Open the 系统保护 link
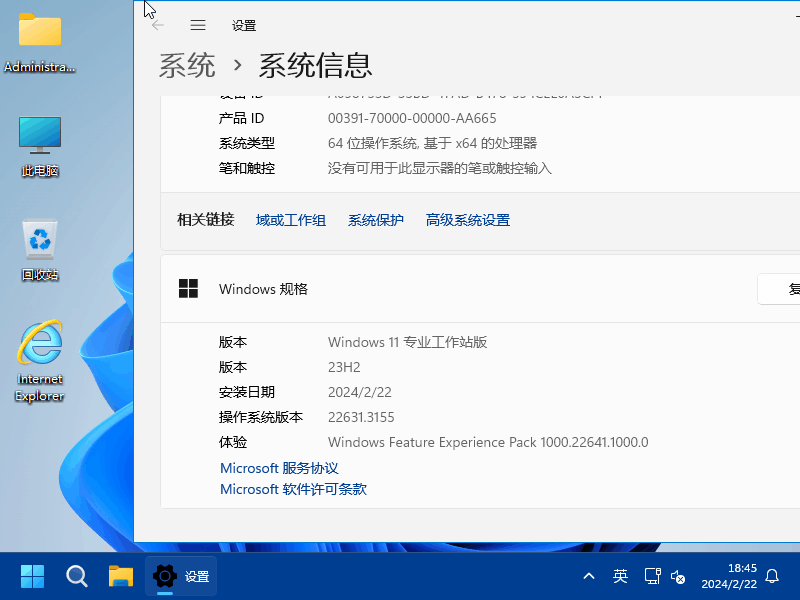The height and width of the screenshot is (600, 800). pyautogui.click(x=376, y=220)
